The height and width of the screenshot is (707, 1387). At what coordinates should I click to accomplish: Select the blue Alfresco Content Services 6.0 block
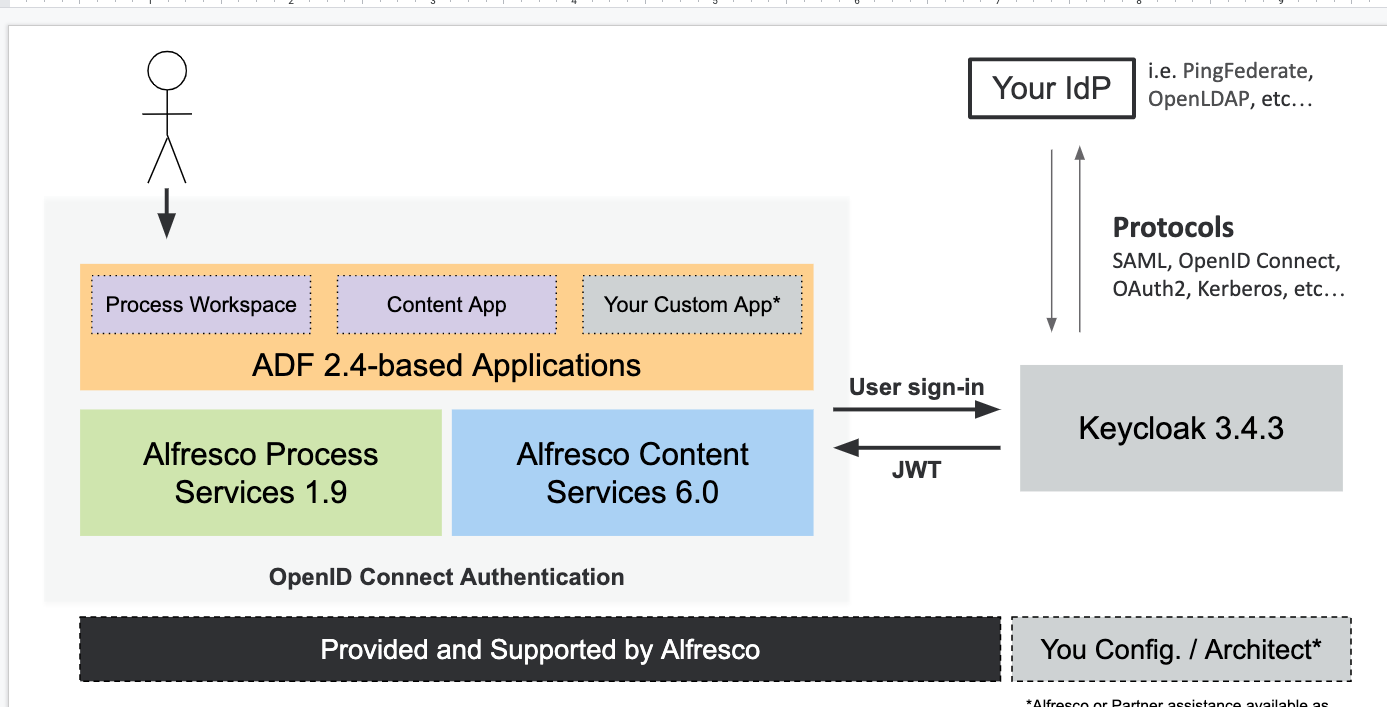coord(632,473)
